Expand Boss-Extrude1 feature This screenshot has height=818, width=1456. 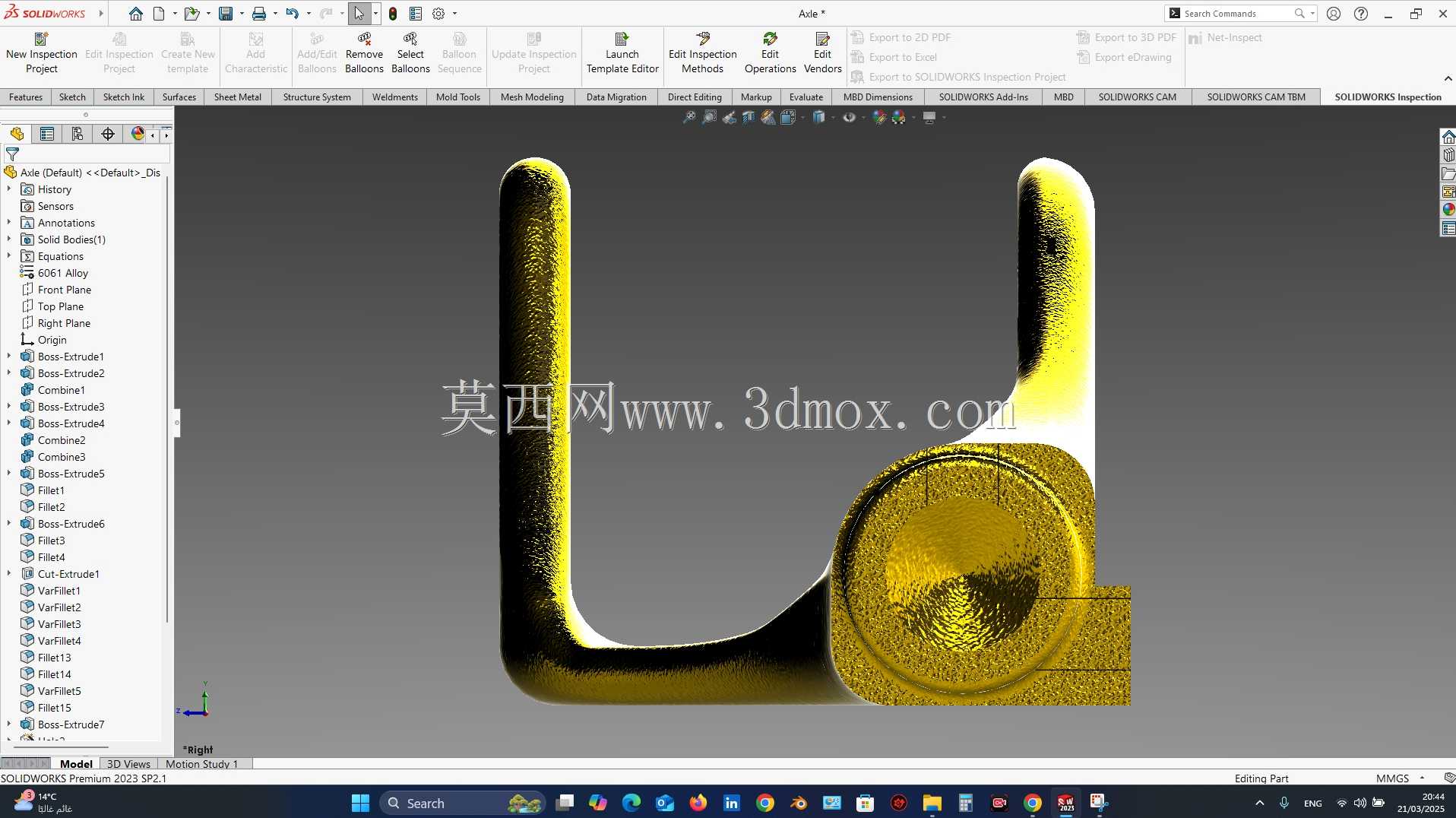coord(9,357)
